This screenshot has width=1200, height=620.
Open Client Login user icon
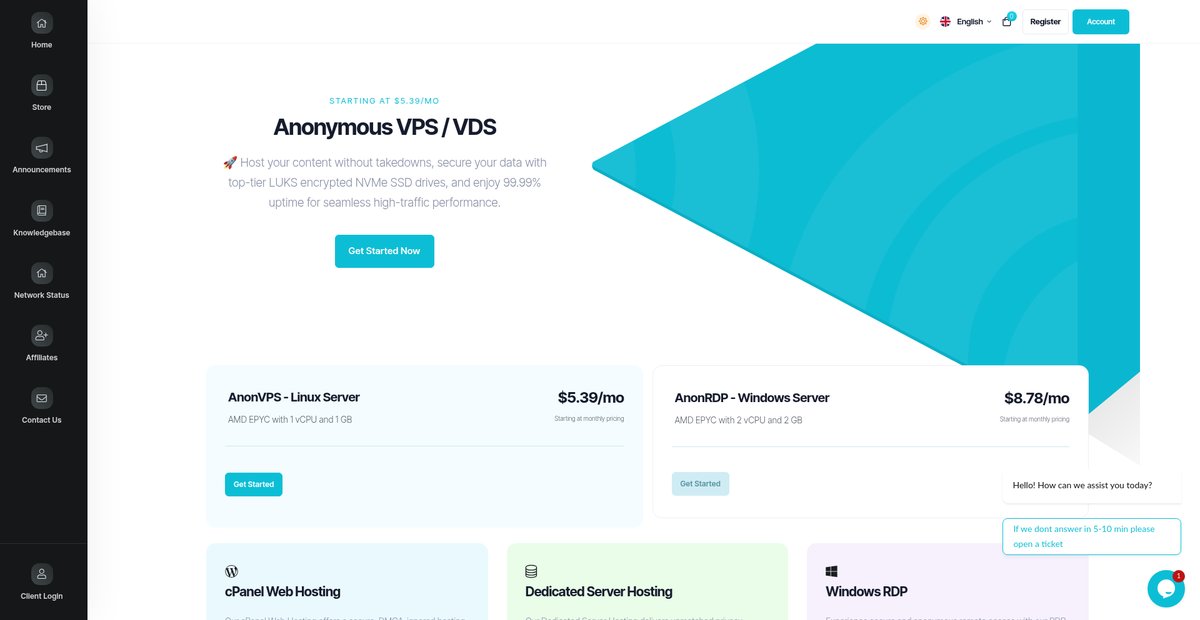tap(41, 574)
